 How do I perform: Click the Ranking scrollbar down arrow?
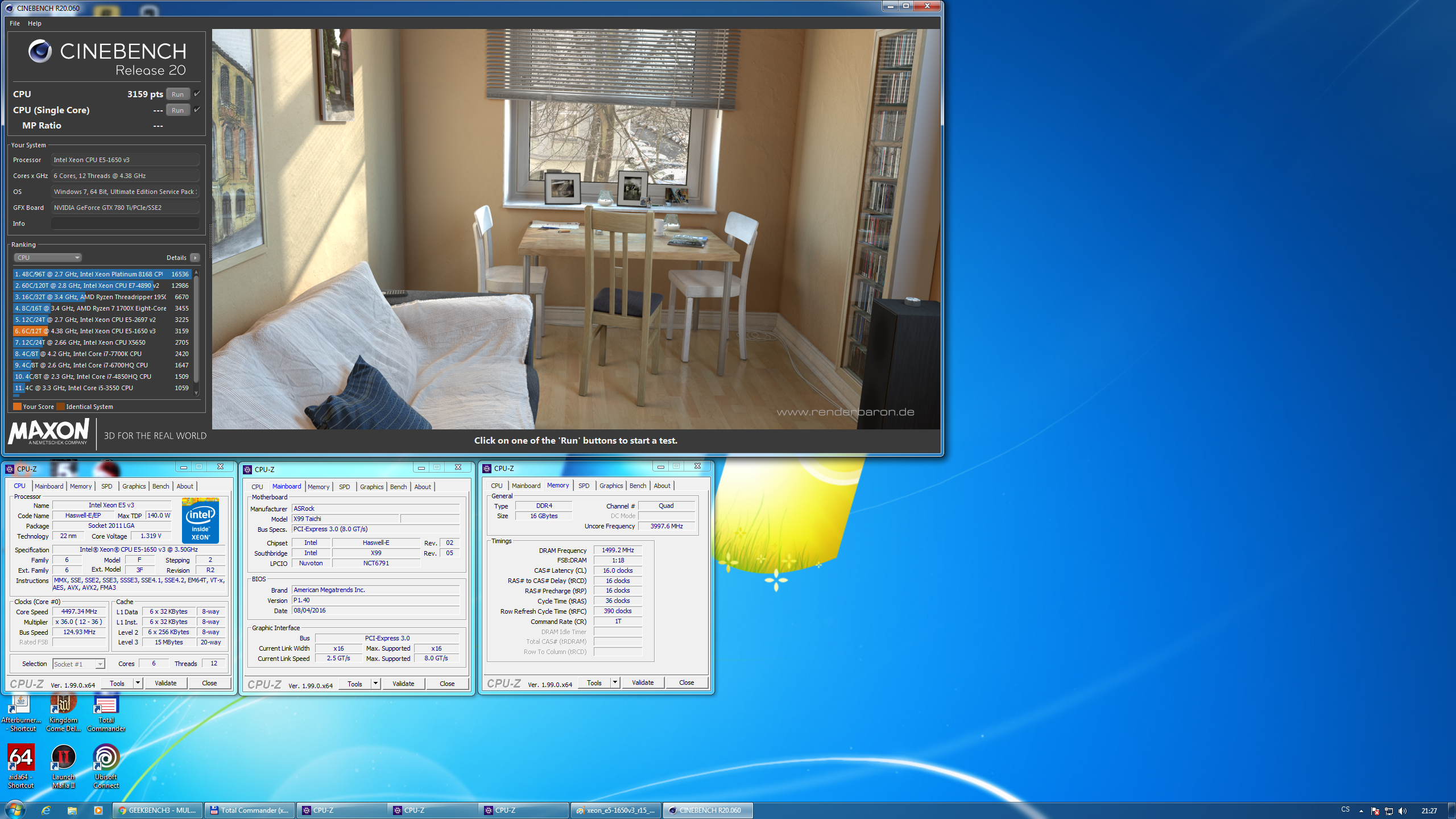point(196,392)
